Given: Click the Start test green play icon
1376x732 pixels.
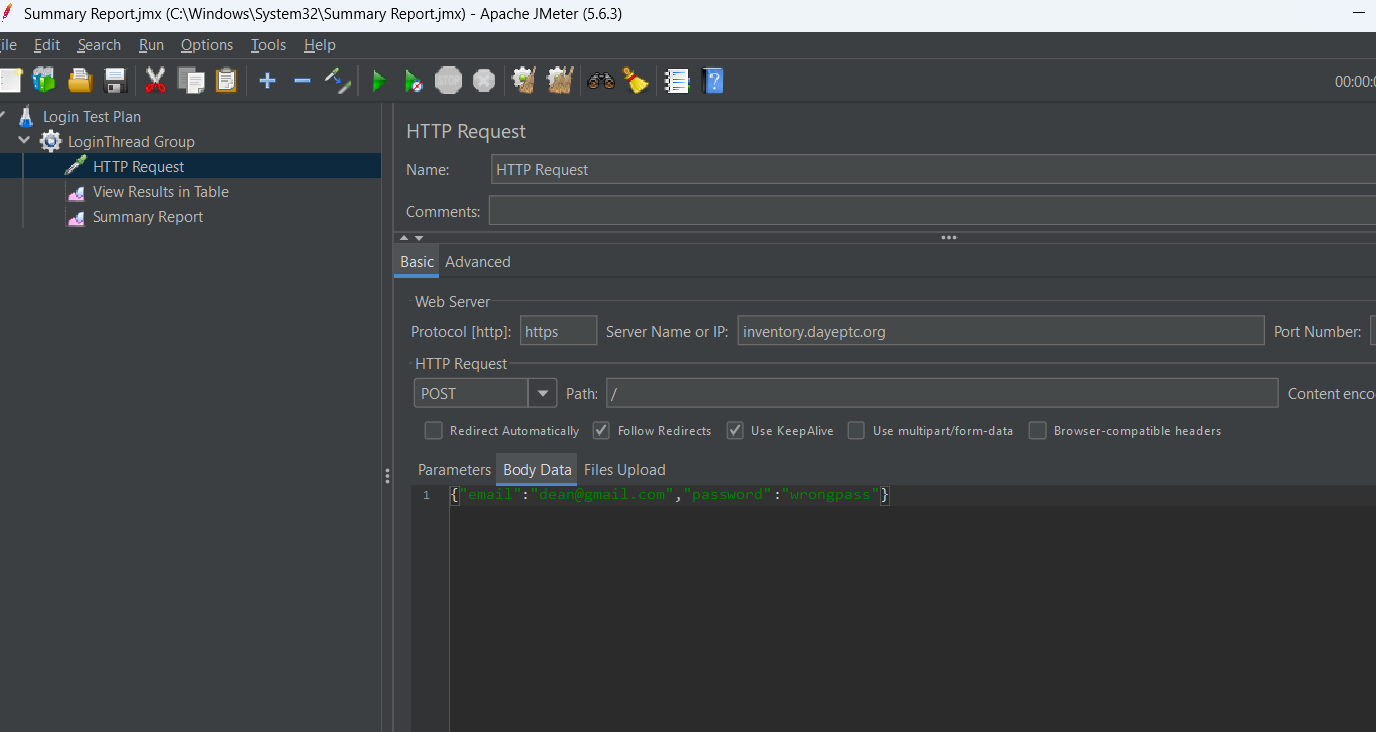Looking at the screenshot, I should click(378, 81).
